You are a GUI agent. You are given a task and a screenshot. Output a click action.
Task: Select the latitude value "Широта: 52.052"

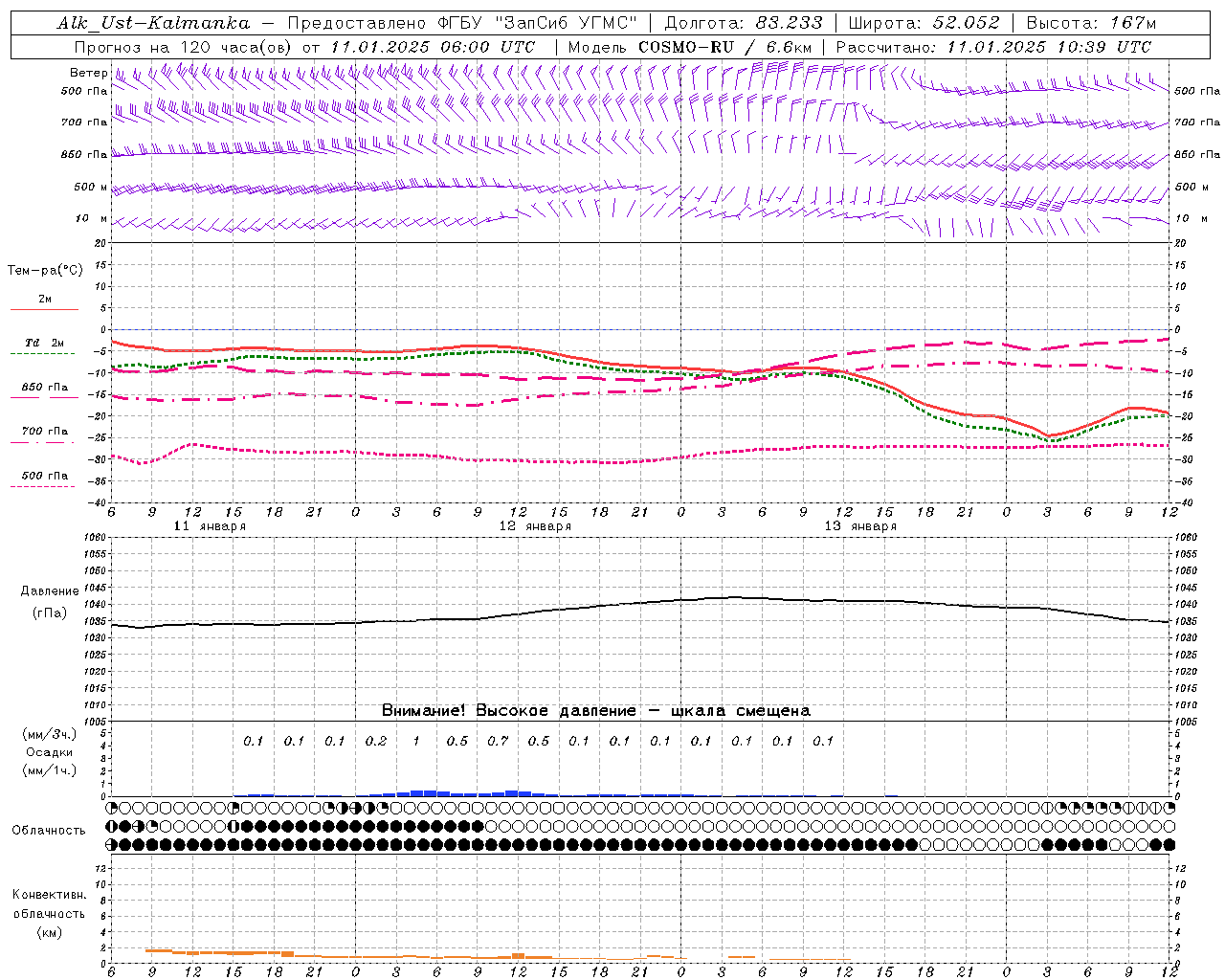coord(924,23)
